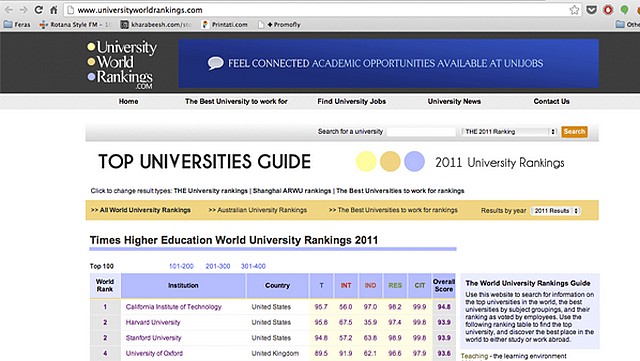
Task: Click speech bubble icon in banner
Action: coord(215,63)
